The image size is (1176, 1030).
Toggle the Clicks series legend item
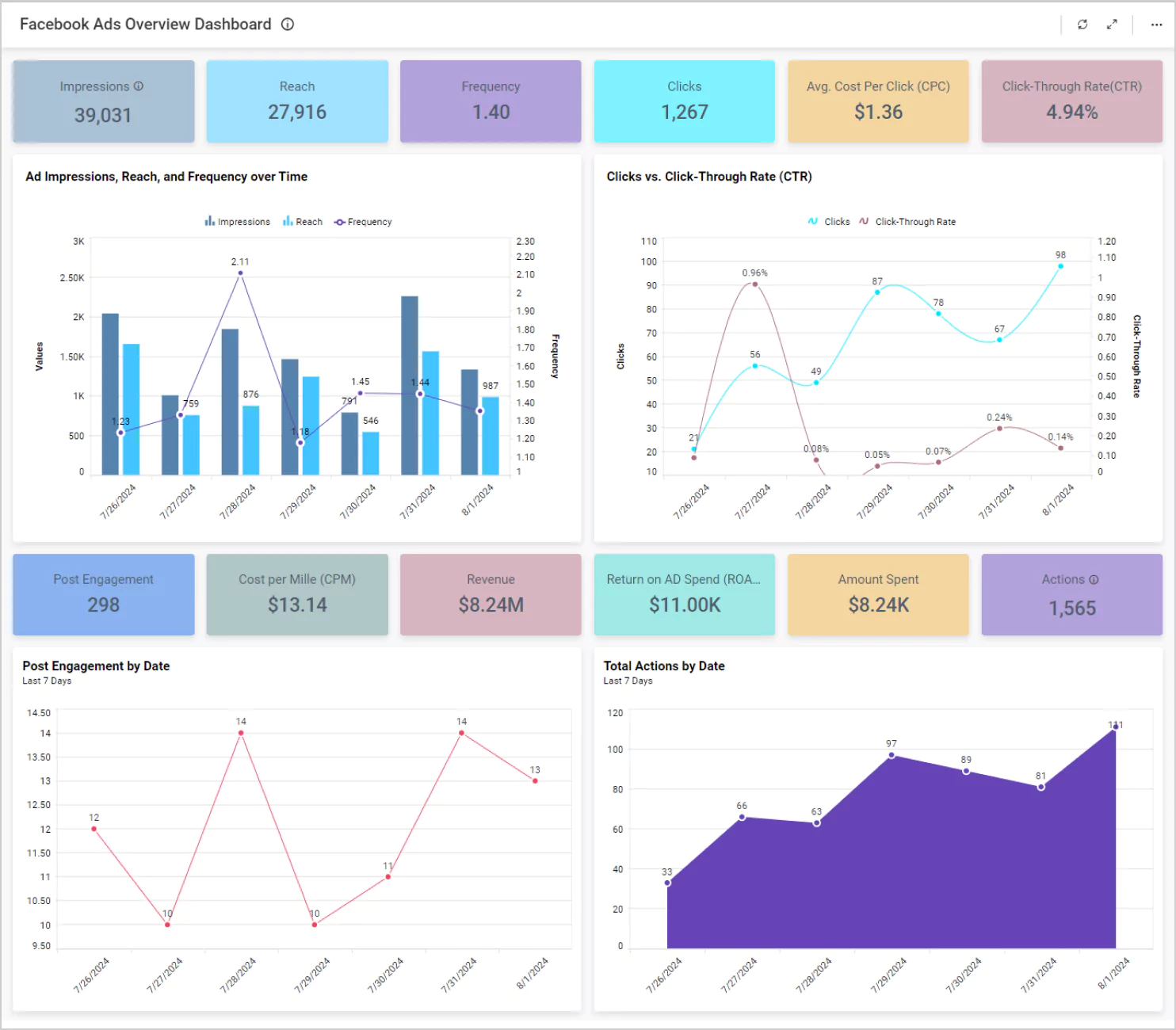click(x=829, y=222)
